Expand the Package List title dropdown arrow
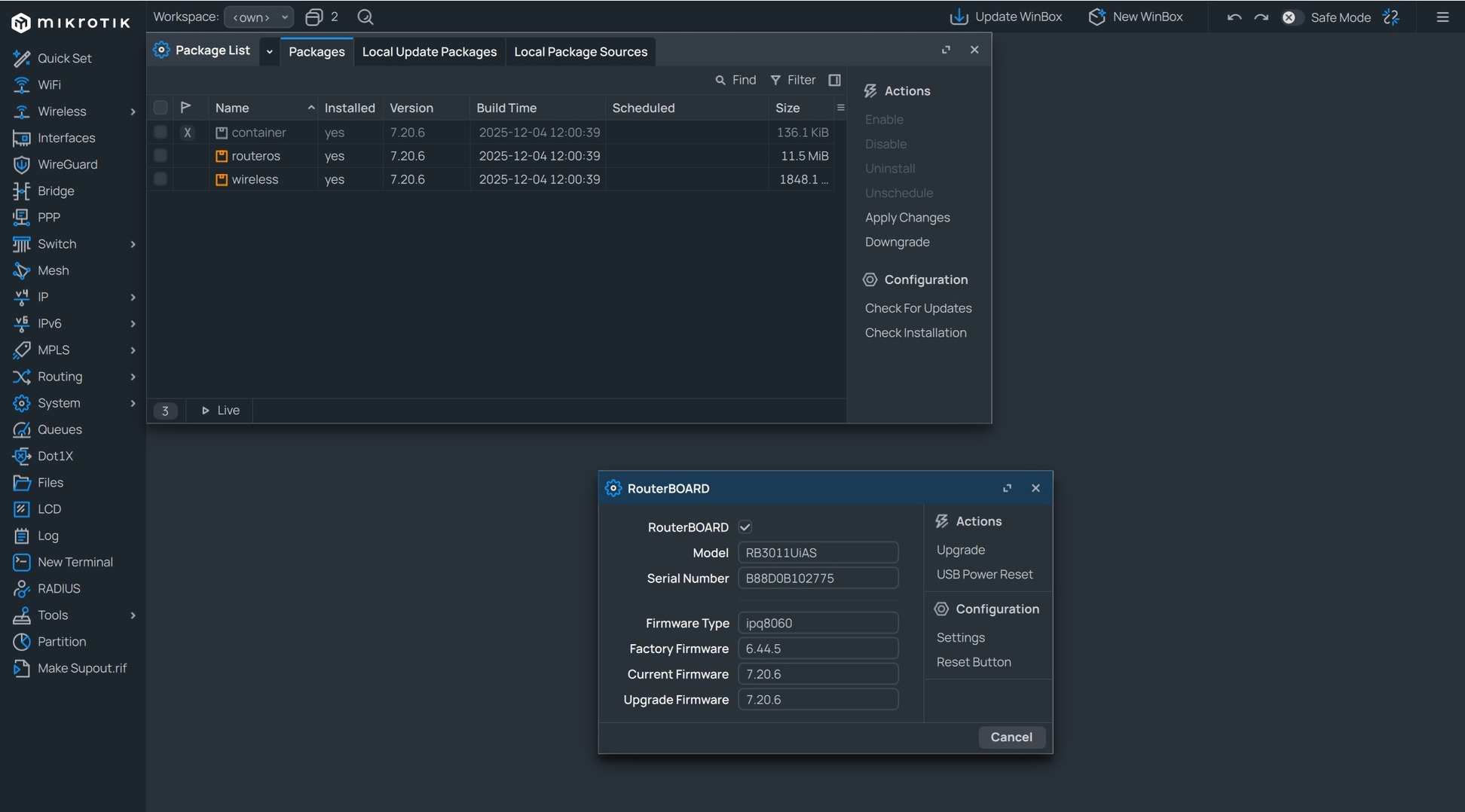 (269, 51)
